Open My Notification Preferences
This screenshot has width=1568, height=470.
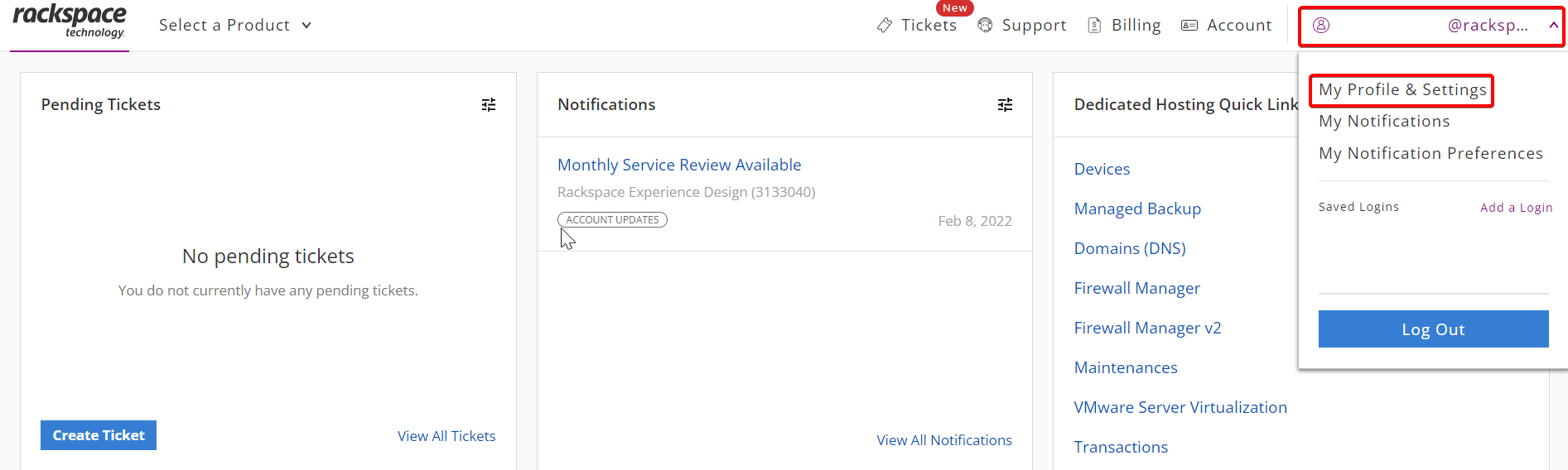pyautogui.click(x=1430, y=153)
